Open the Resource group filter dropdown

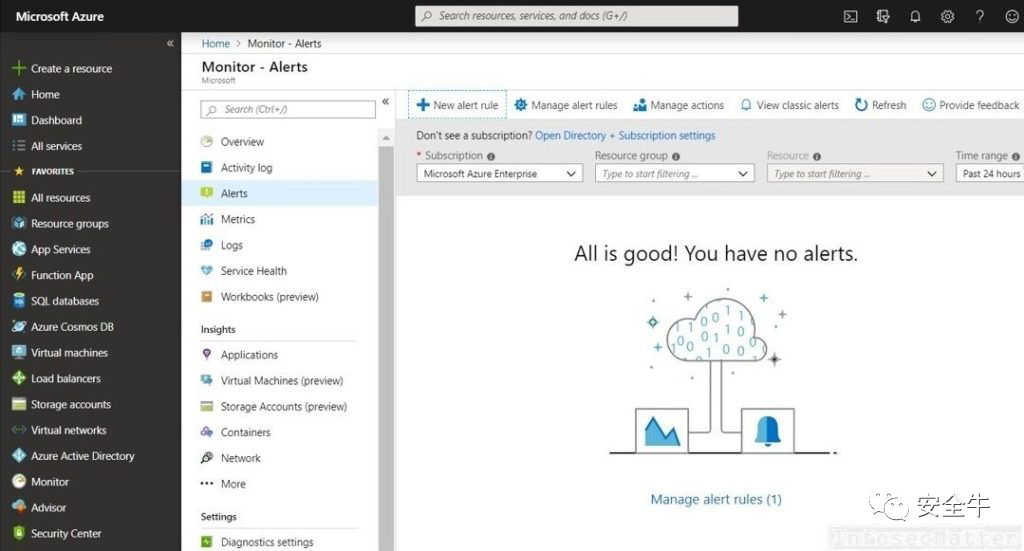click(675, 174)
